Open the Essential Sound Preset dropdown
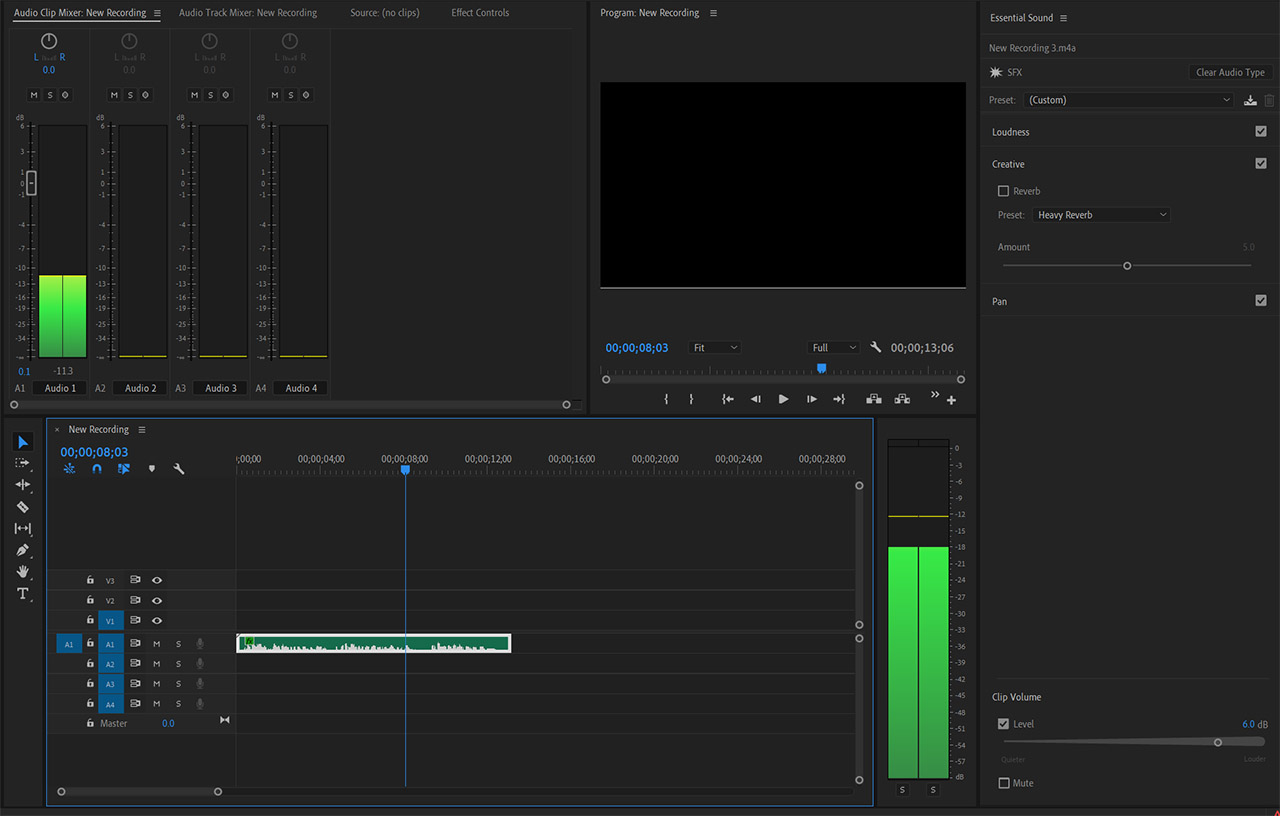The image size is (1280, 816). tap(1130, 100)
